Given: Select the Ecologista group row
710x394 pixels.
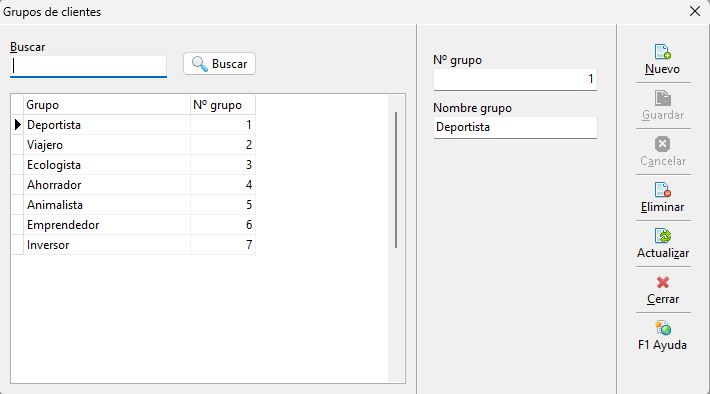Looking at the screenshot, I should pos(134,165).
